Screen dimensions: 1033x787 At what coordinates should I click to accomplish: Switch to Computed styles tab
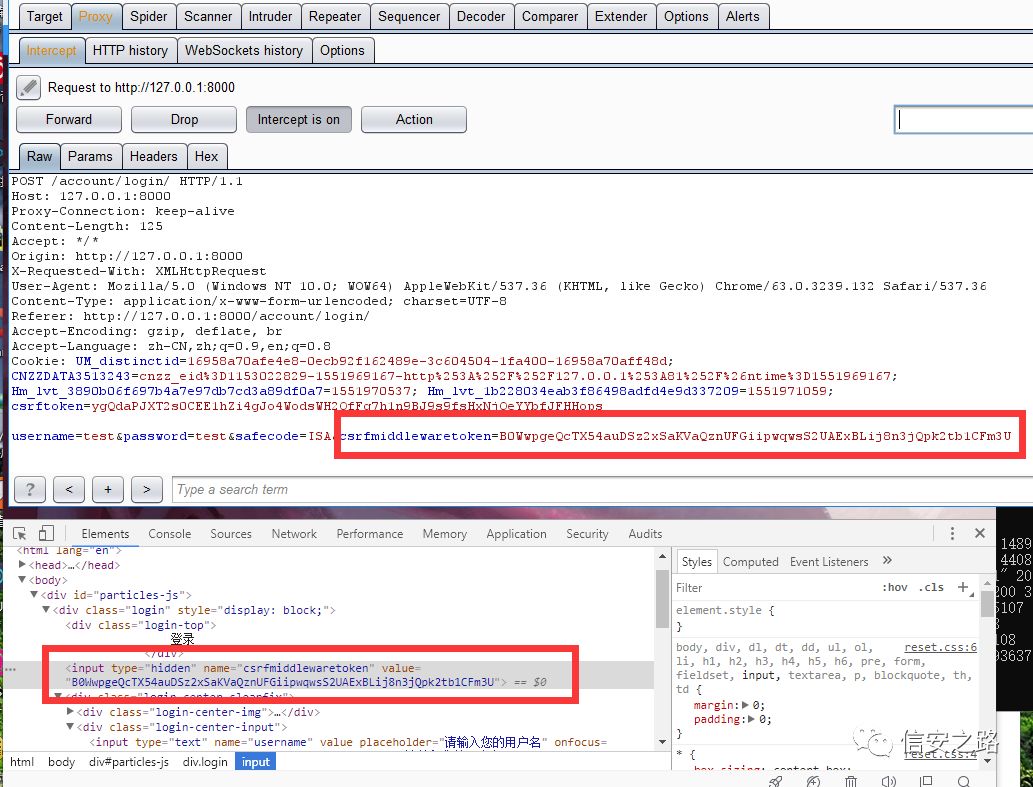click(750, 562)
